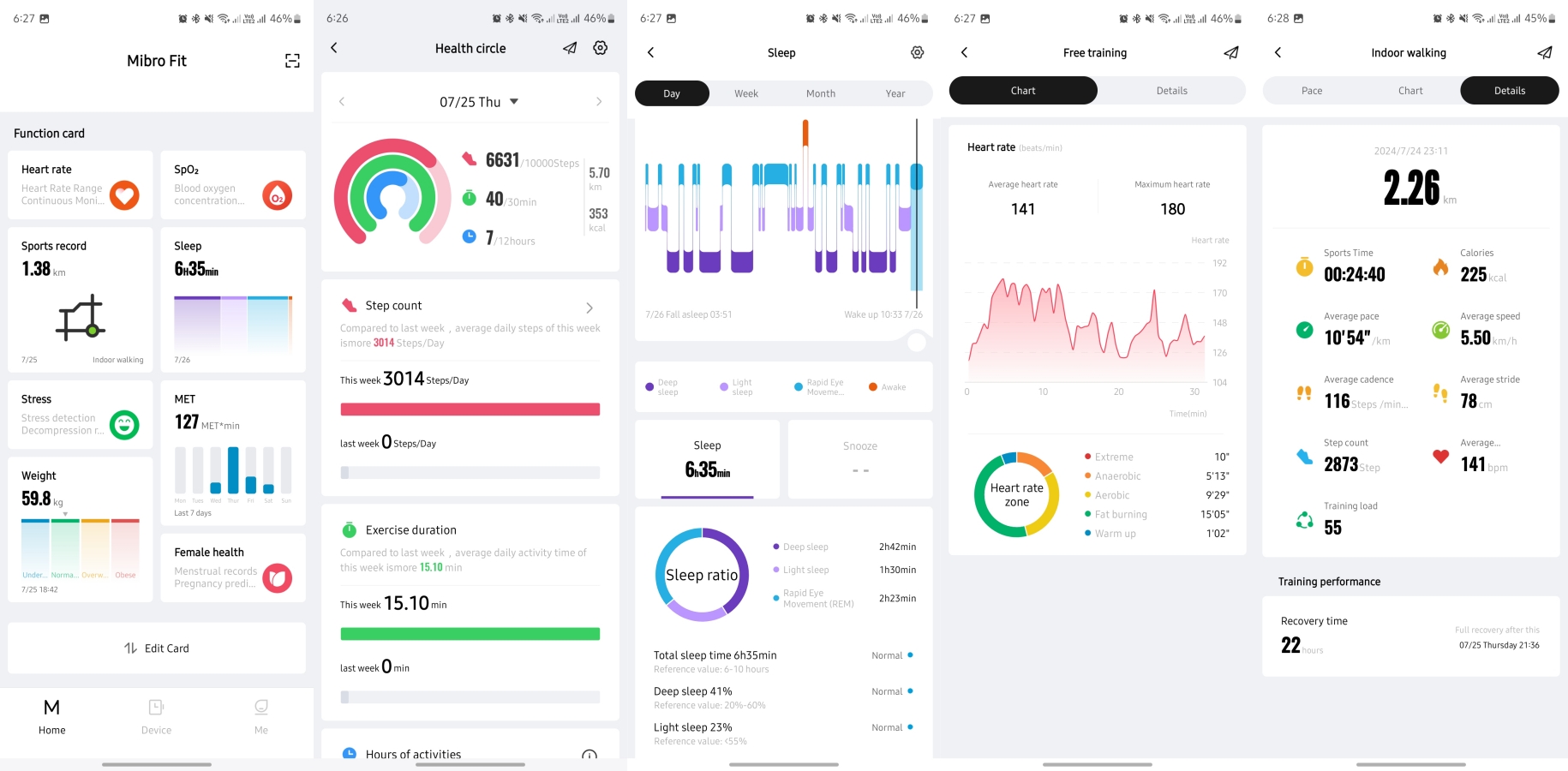Tap the Heart rate zone donut chart
Screen dimensions: 1568x771
tap(1016, 494)
